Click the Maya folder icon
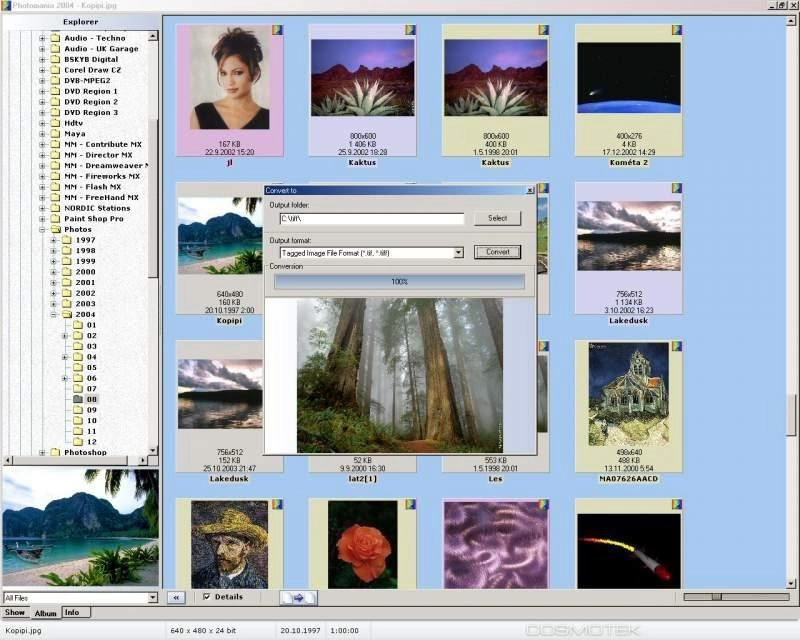 (55, 134)
